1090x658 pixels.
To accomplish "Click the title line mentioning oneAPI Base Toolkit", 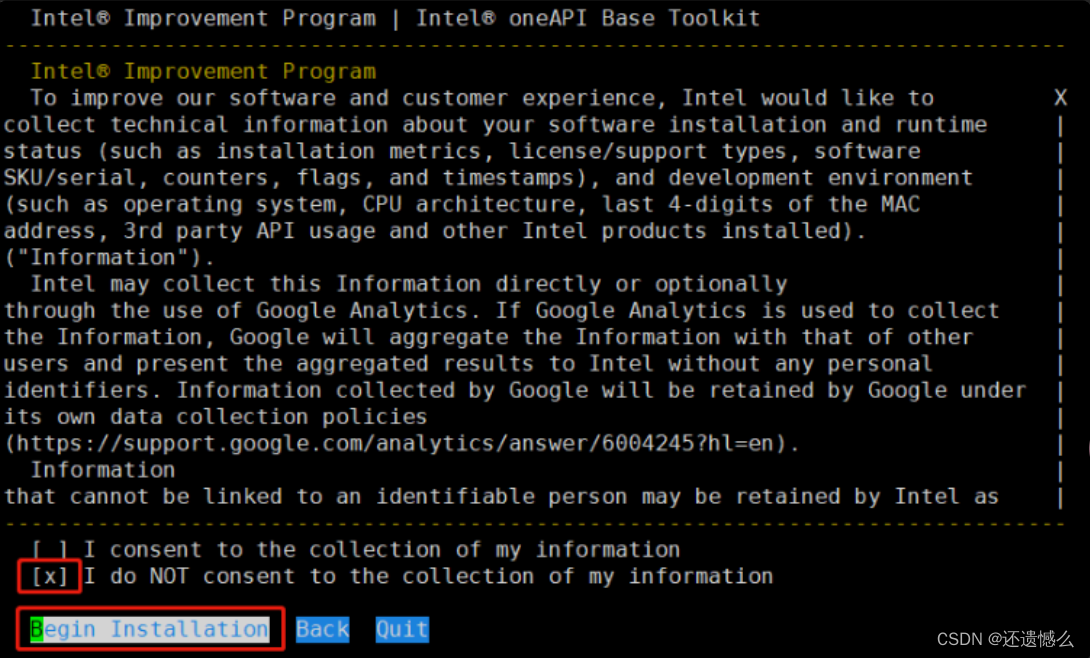I will [x=395, y=18].
